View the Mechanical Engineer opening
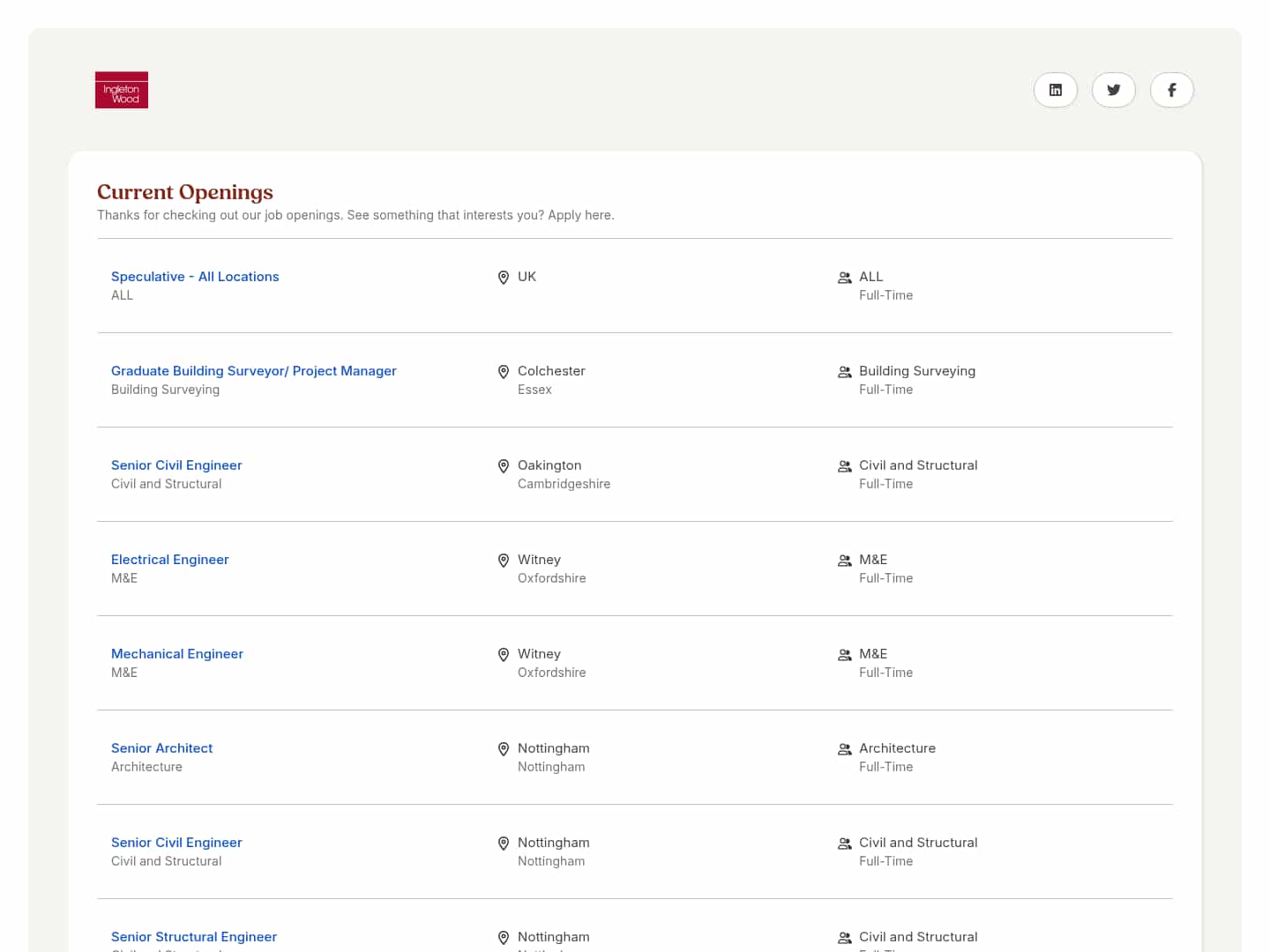The image size is (1270, 952). pyautogui.click(x=177, y=654)
